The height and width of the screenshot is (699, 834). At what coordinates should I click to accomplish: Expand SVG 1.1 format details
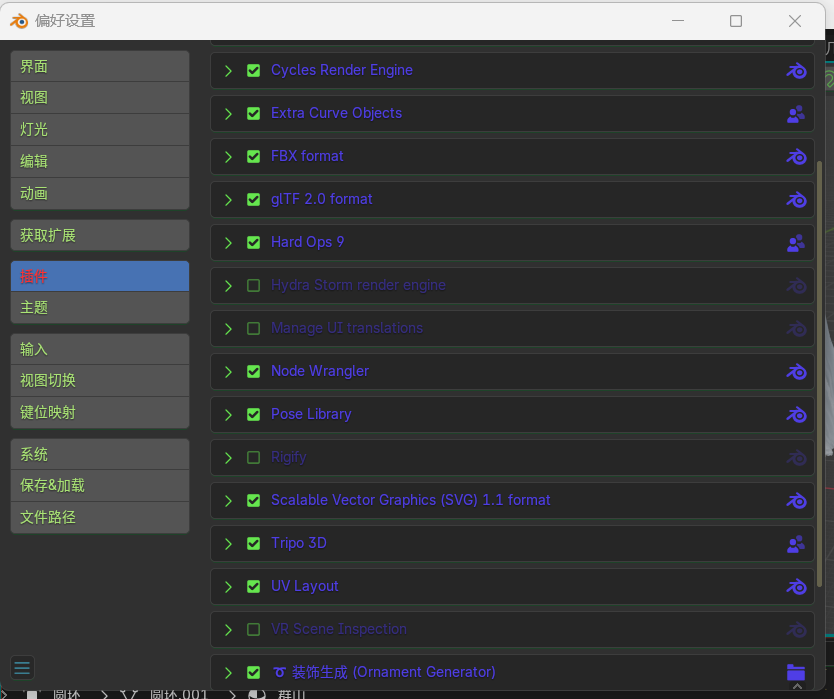(x=228, y=501)
